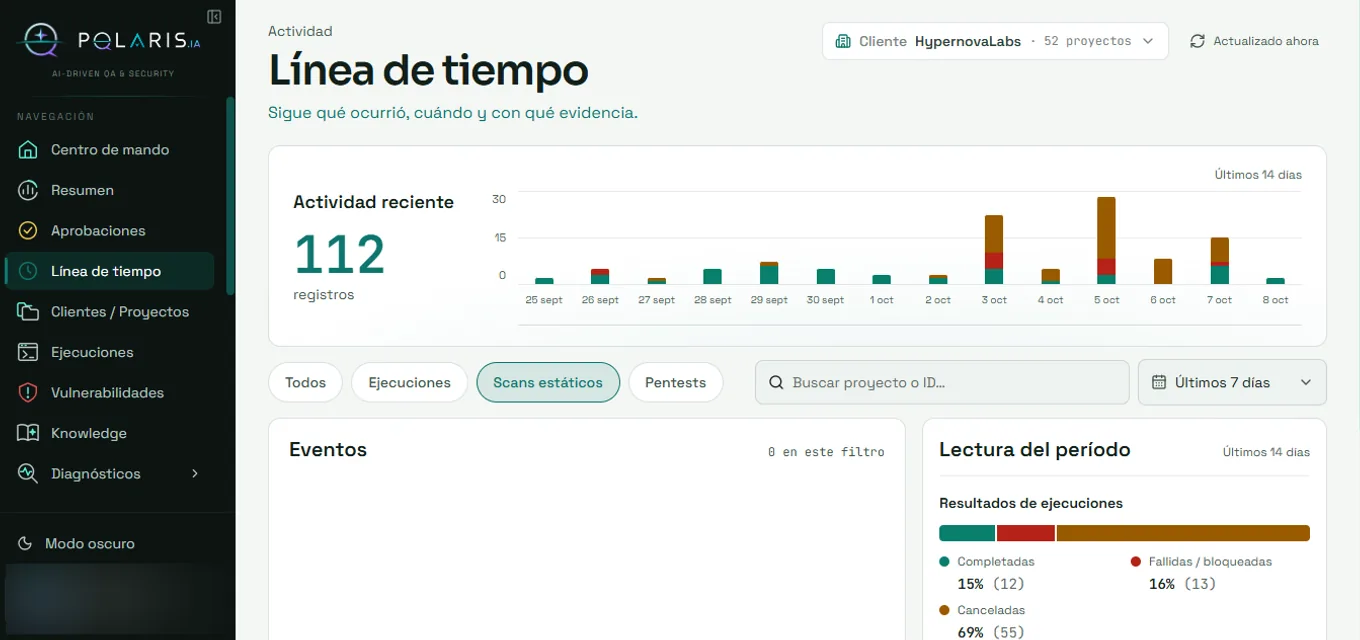Select the Todos filter tab
The height and width of the screenshot is (640, 1360).
point(305,383)
